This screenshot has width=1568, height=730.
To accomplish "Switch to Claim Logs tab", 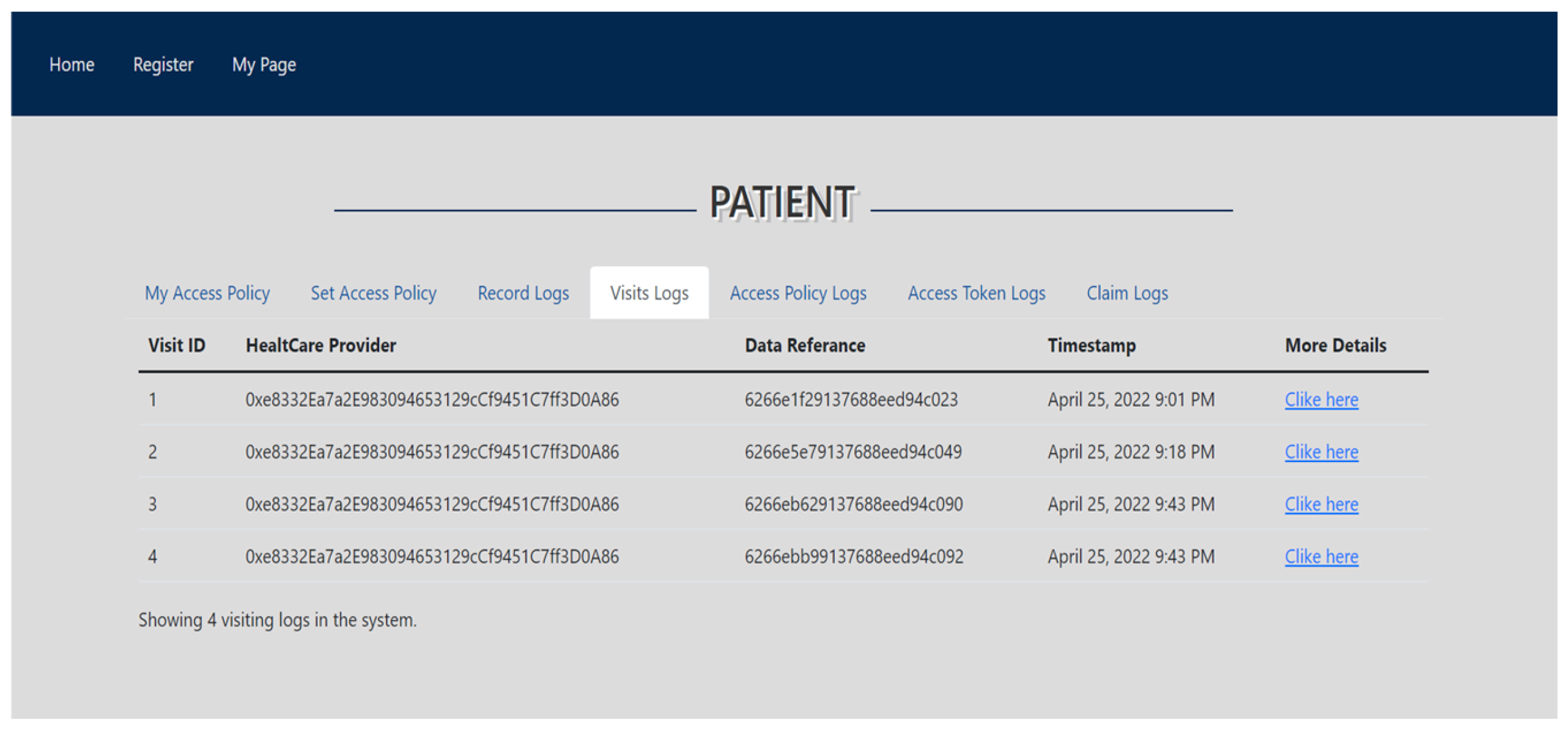I will 1126,293.
